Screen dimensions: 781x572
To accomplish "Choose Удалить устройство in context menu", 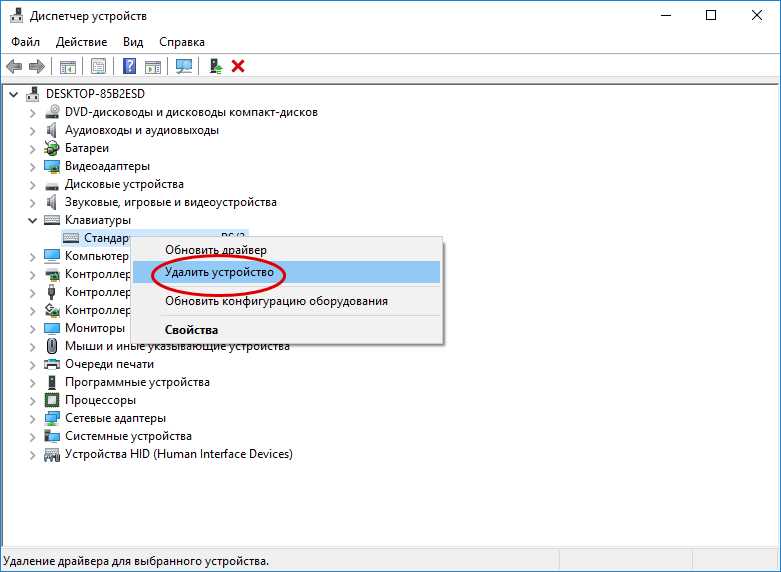I will 287,272.
